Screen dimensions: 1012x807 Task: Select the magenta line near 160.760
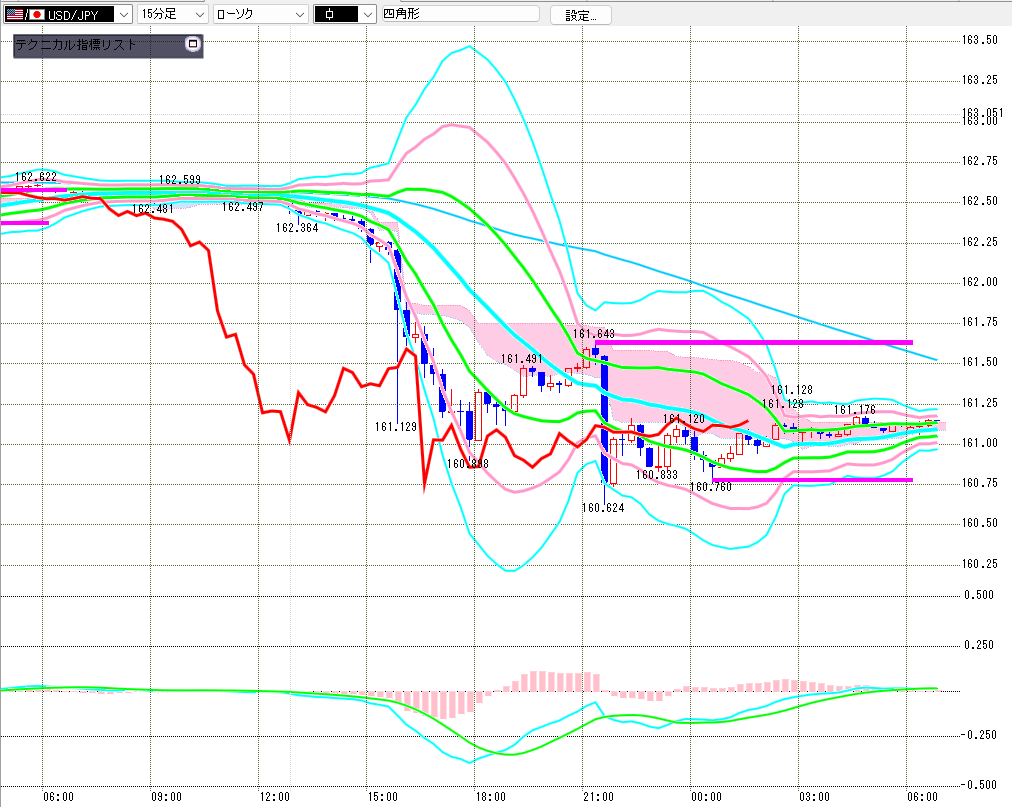coord(812,480)
